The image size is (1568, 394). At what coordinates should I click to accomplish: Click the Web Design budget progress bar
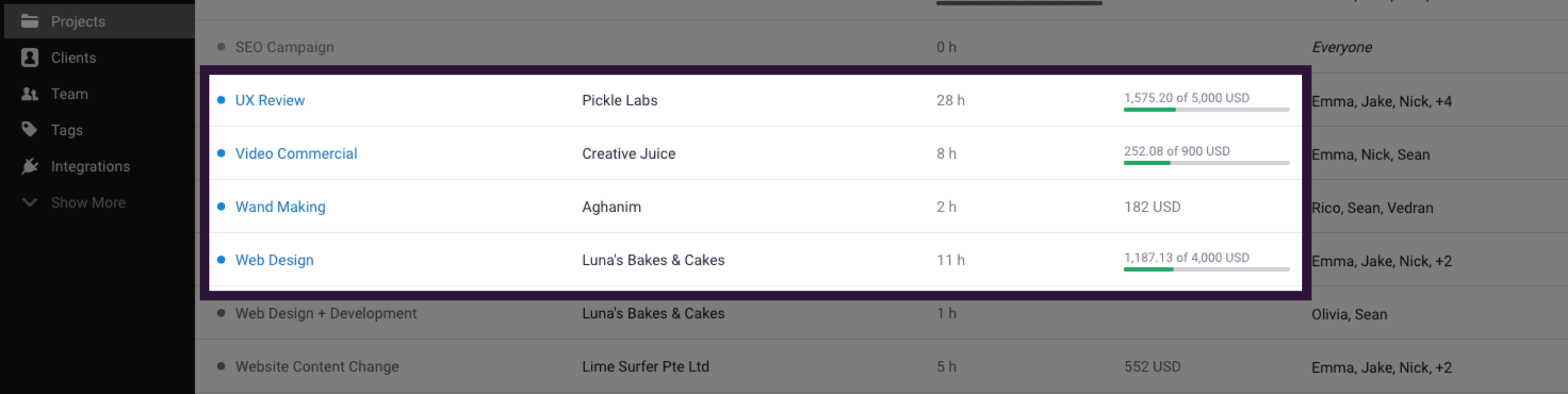pyautogui.click(x=1206, y=270)
